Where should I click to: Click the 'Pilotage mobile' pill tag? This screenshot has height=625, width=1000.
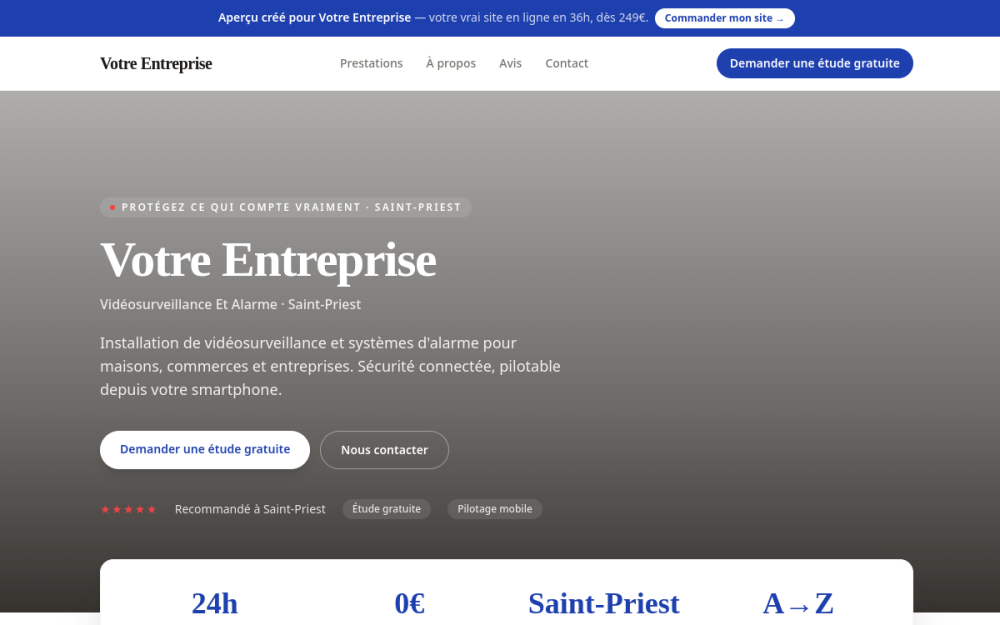click(494, 509)
